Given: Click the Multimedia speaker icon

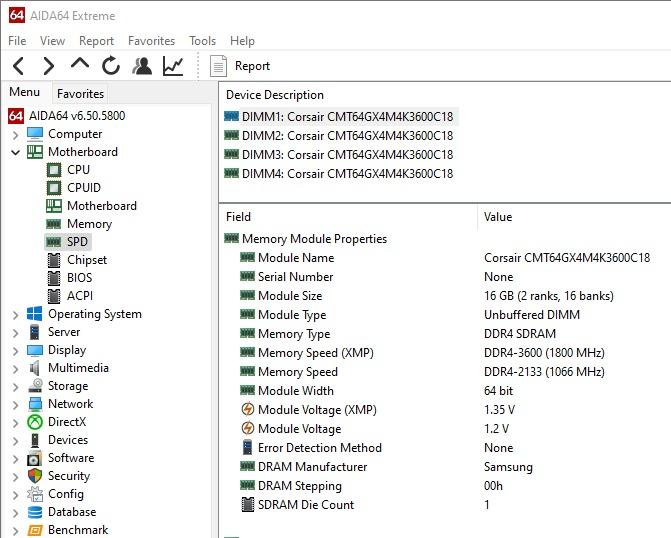Looking at the screenshot, I should pyautogui.click(x=35, y=368).
